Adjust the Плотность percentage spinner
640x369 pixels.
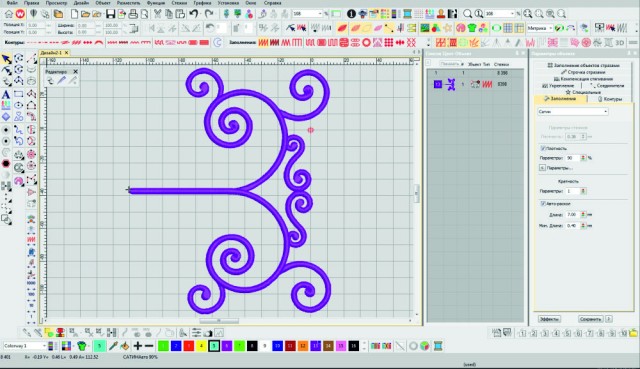point(583,158)
